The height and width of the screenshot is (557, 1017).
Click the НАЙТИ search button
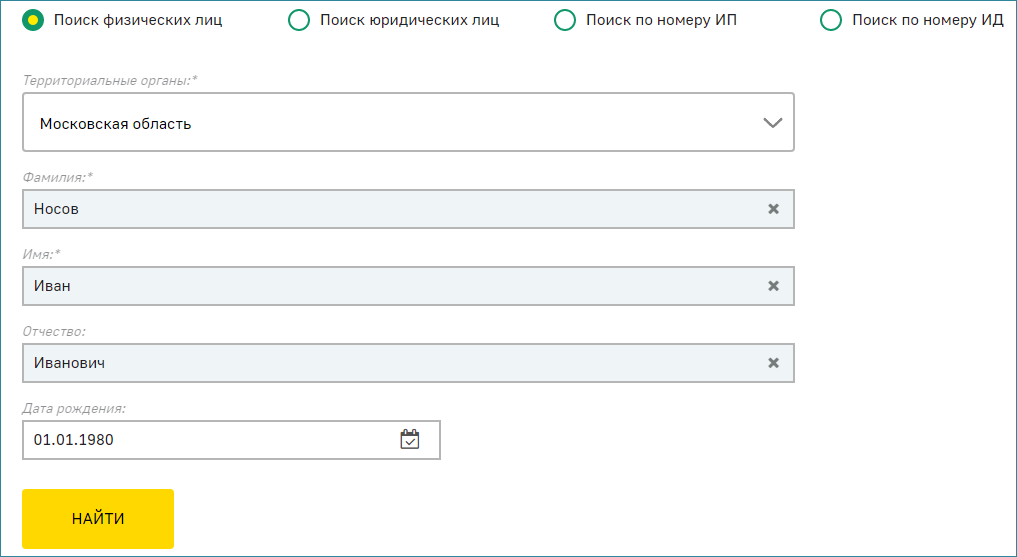pyautogui.click(x=98, y=519)
